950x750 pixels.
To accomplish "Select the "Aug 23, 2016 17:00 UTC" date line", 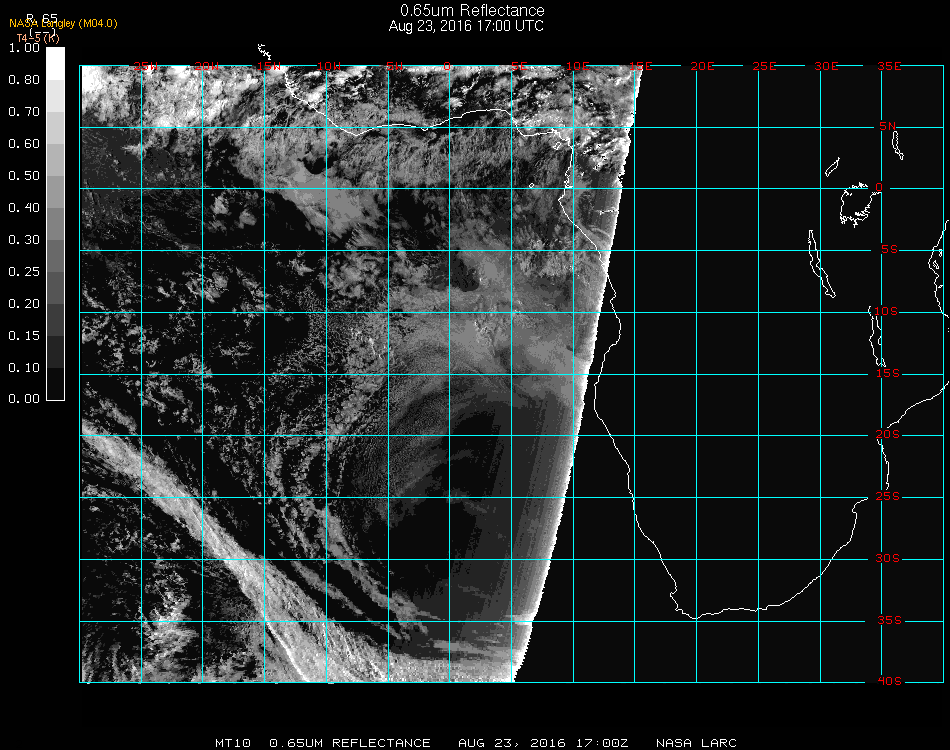I will [466, 26].
